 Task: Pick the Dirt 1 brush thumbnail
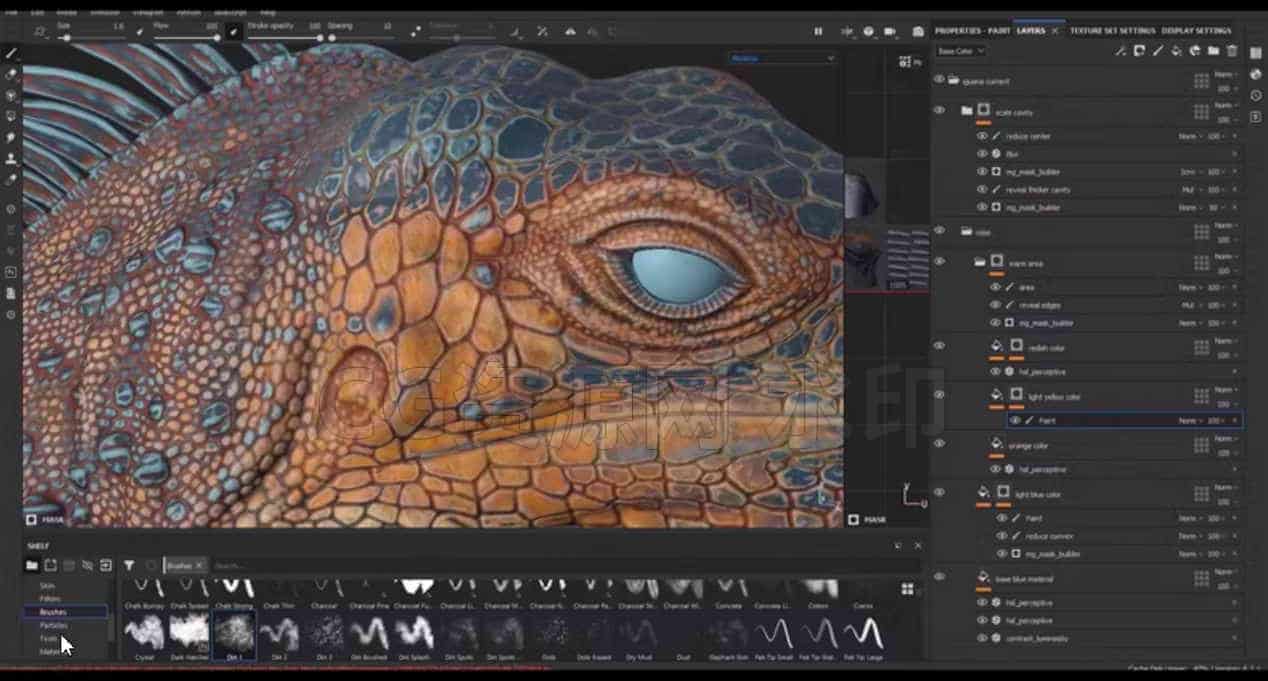coord(234,635)
